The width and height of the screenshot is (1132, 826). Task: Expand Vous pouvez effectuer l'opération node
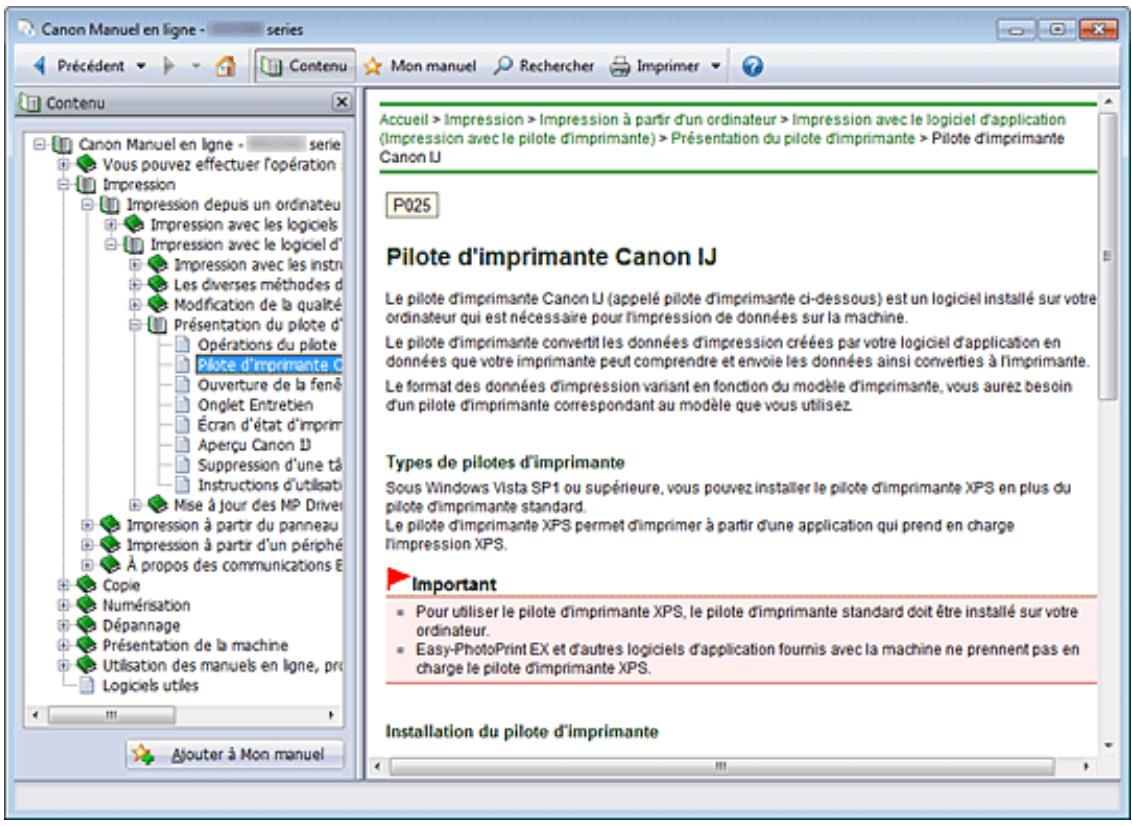pos(64,165)
